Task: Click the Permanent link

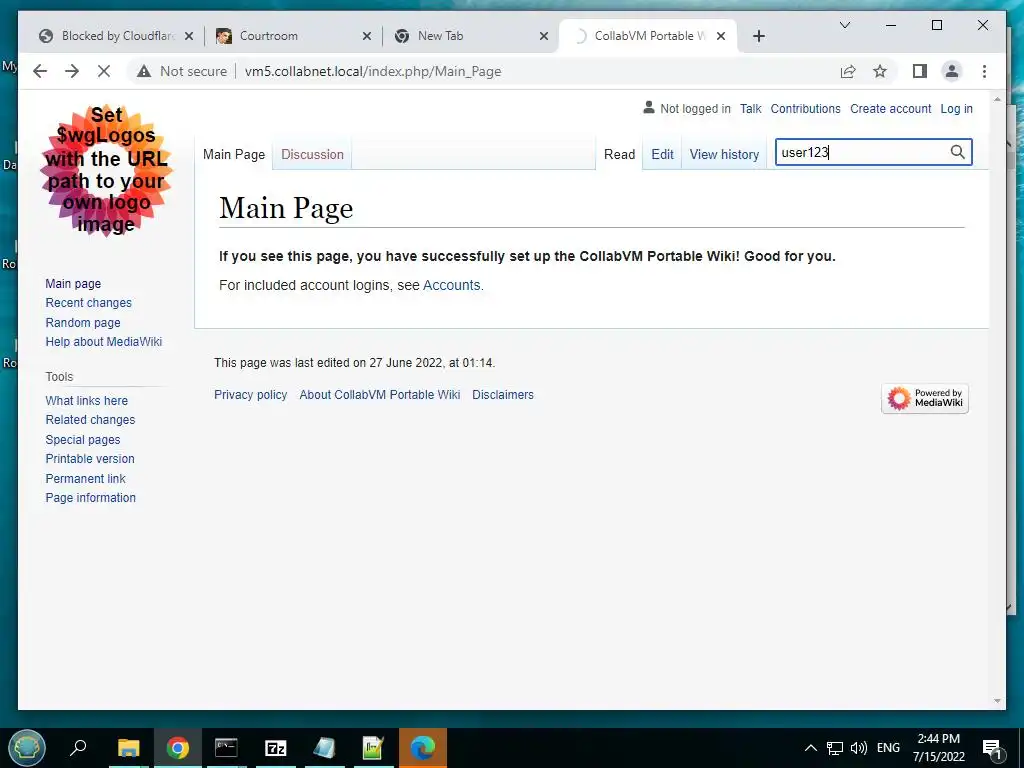Action: click(85, 479)
